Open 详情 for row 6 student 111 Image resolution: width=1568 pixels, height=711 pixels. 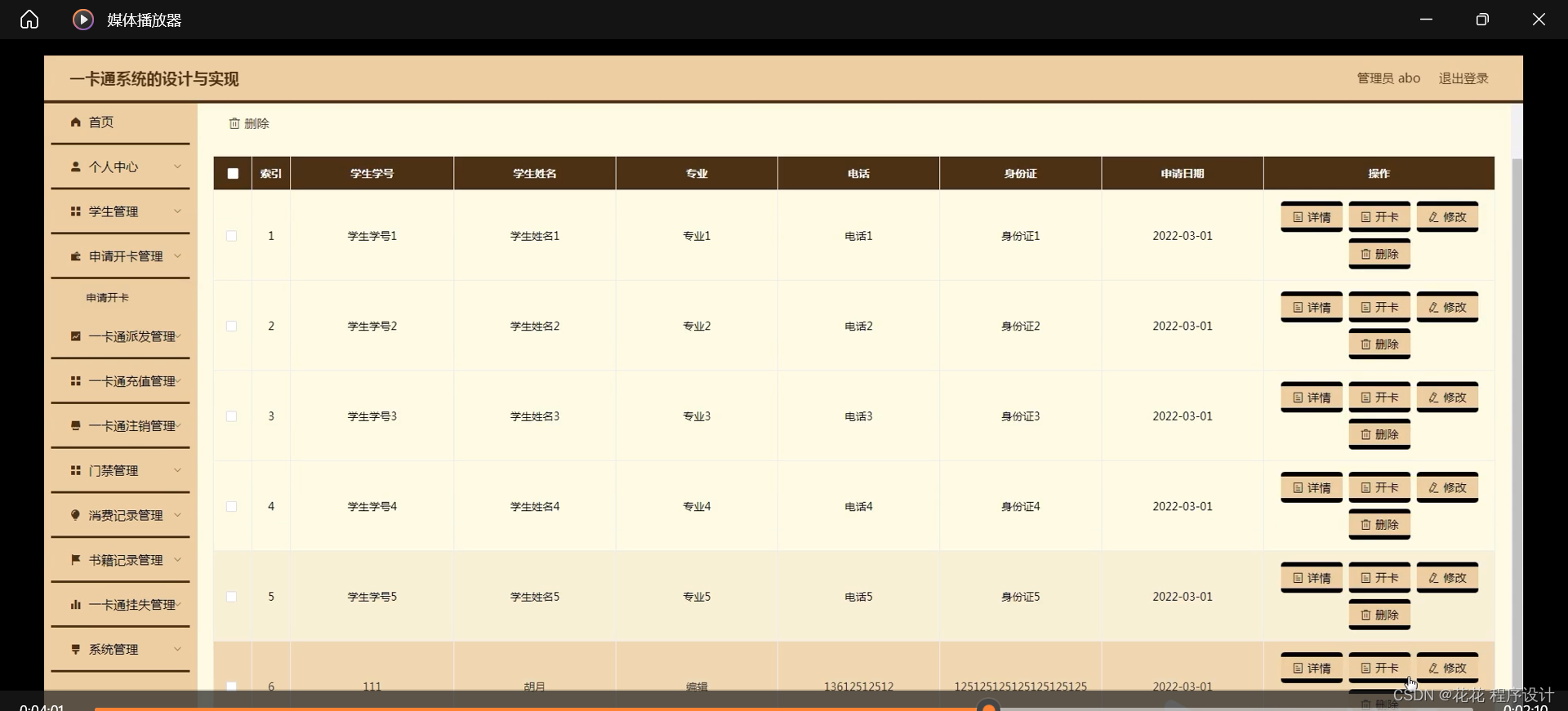1312,668
